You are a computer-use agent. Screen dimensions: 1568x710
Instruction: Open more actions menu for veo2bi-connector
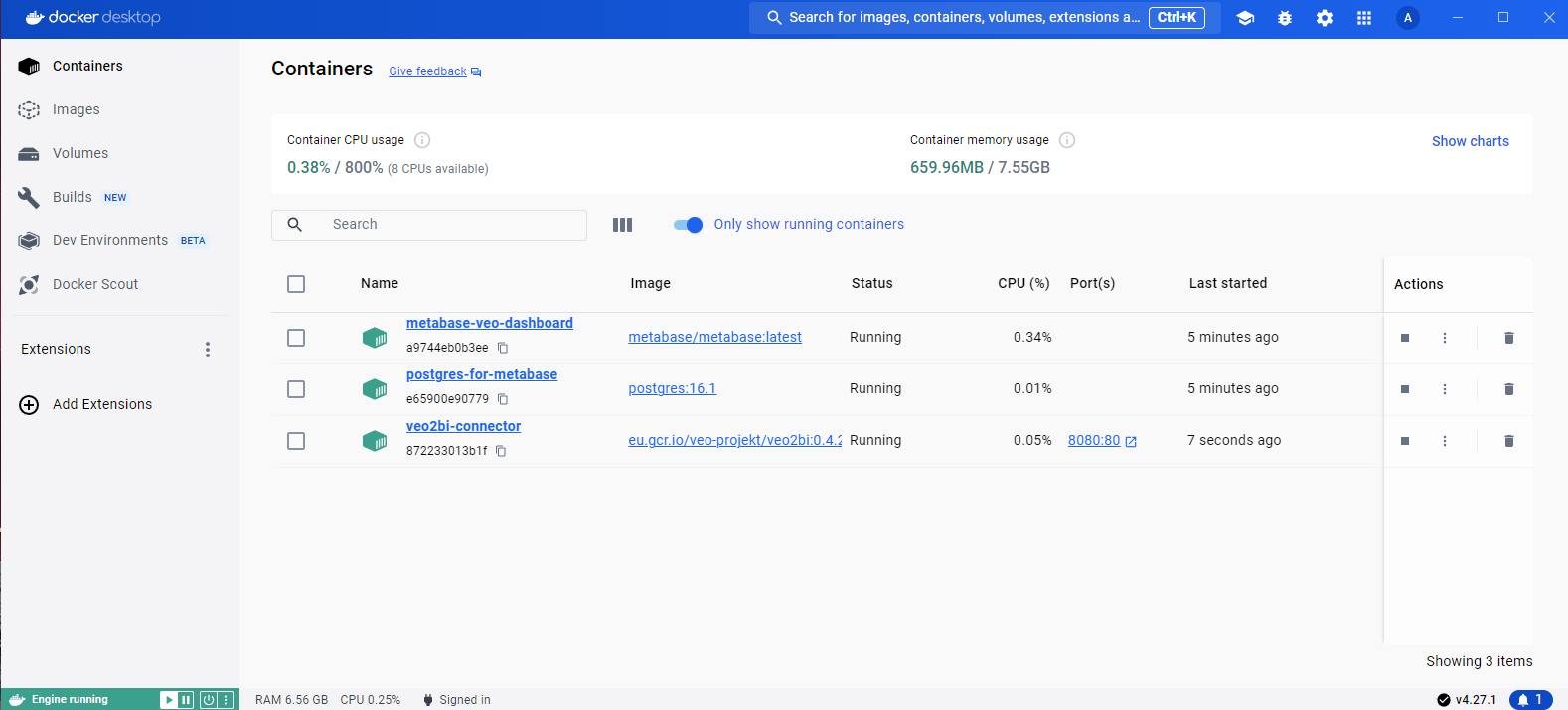[1444, 441]
